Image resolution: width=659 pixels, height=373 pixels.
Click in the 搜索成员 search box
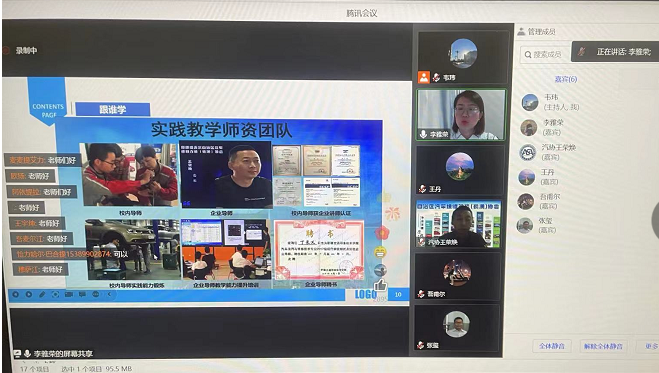pos(545,54)
